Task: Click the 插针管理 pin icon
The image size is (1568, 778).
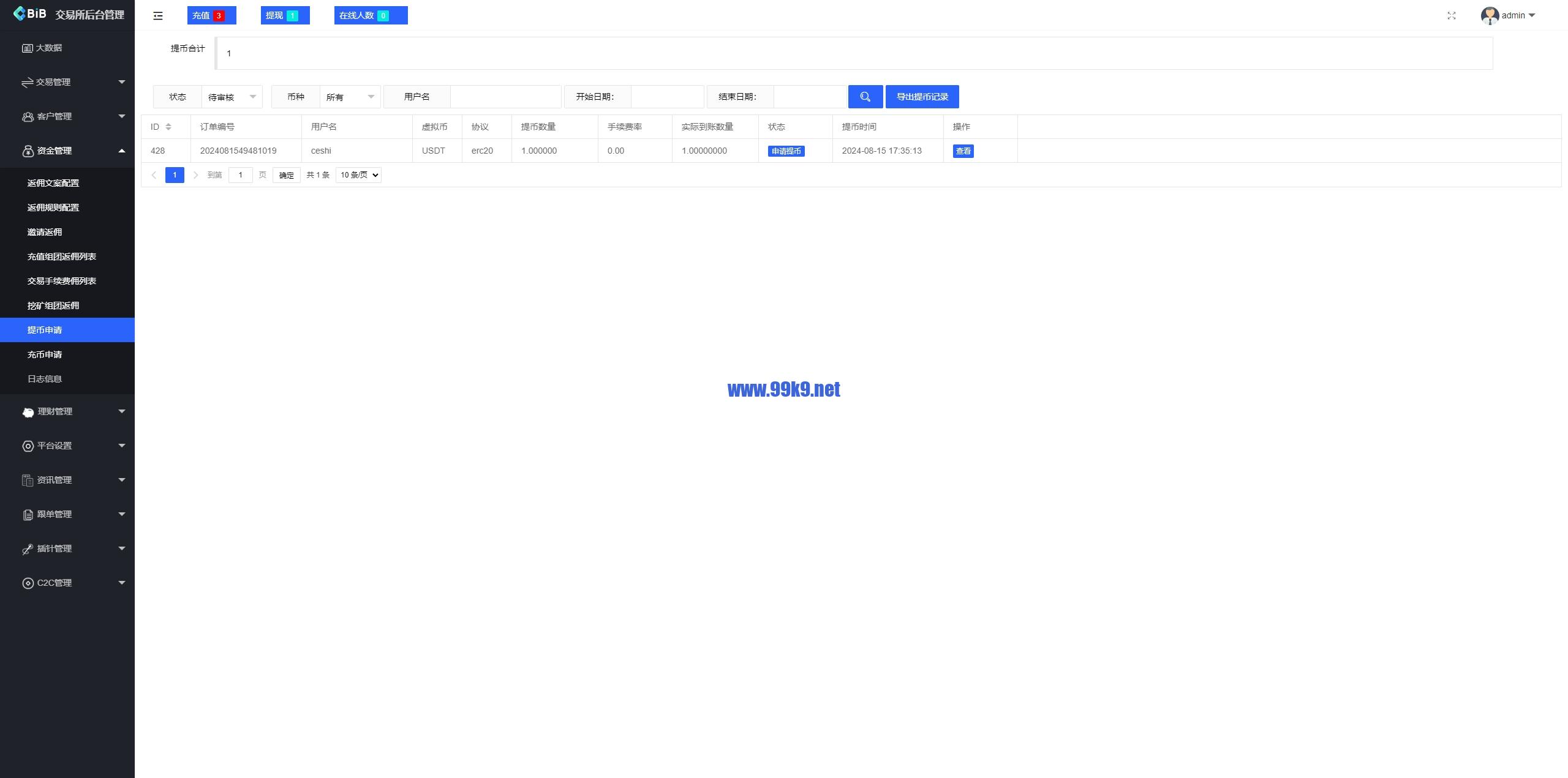Action: coord(28,549)
